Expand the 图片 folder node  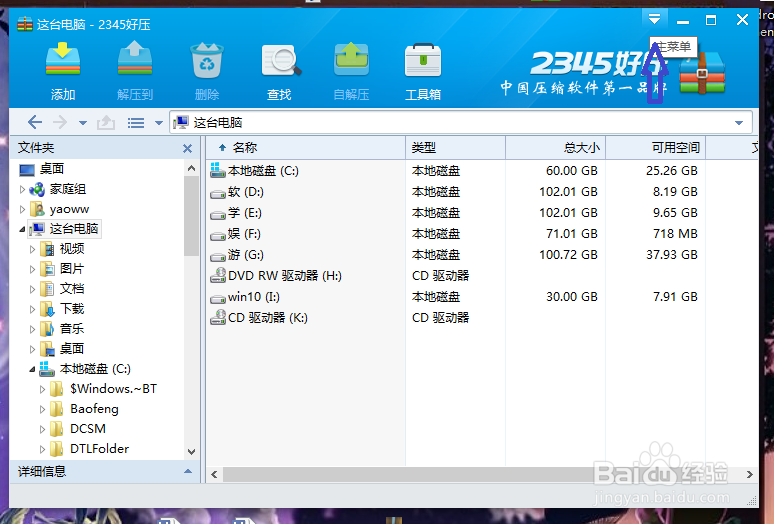[32, 269]
